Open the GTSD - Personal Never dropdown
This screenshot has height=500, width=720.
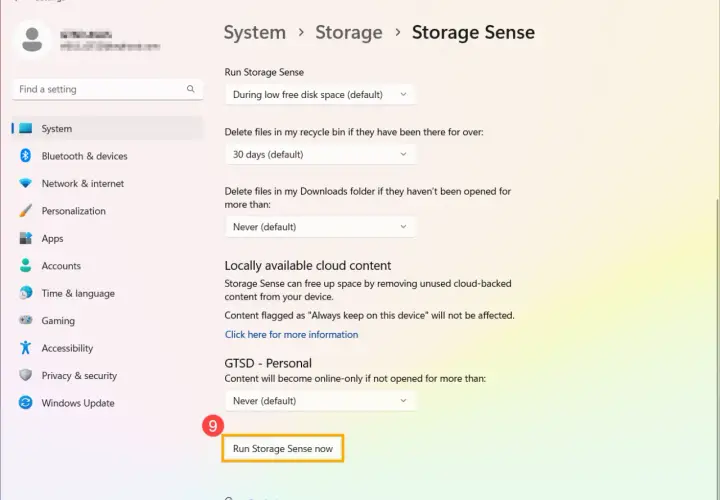point(321,401)
